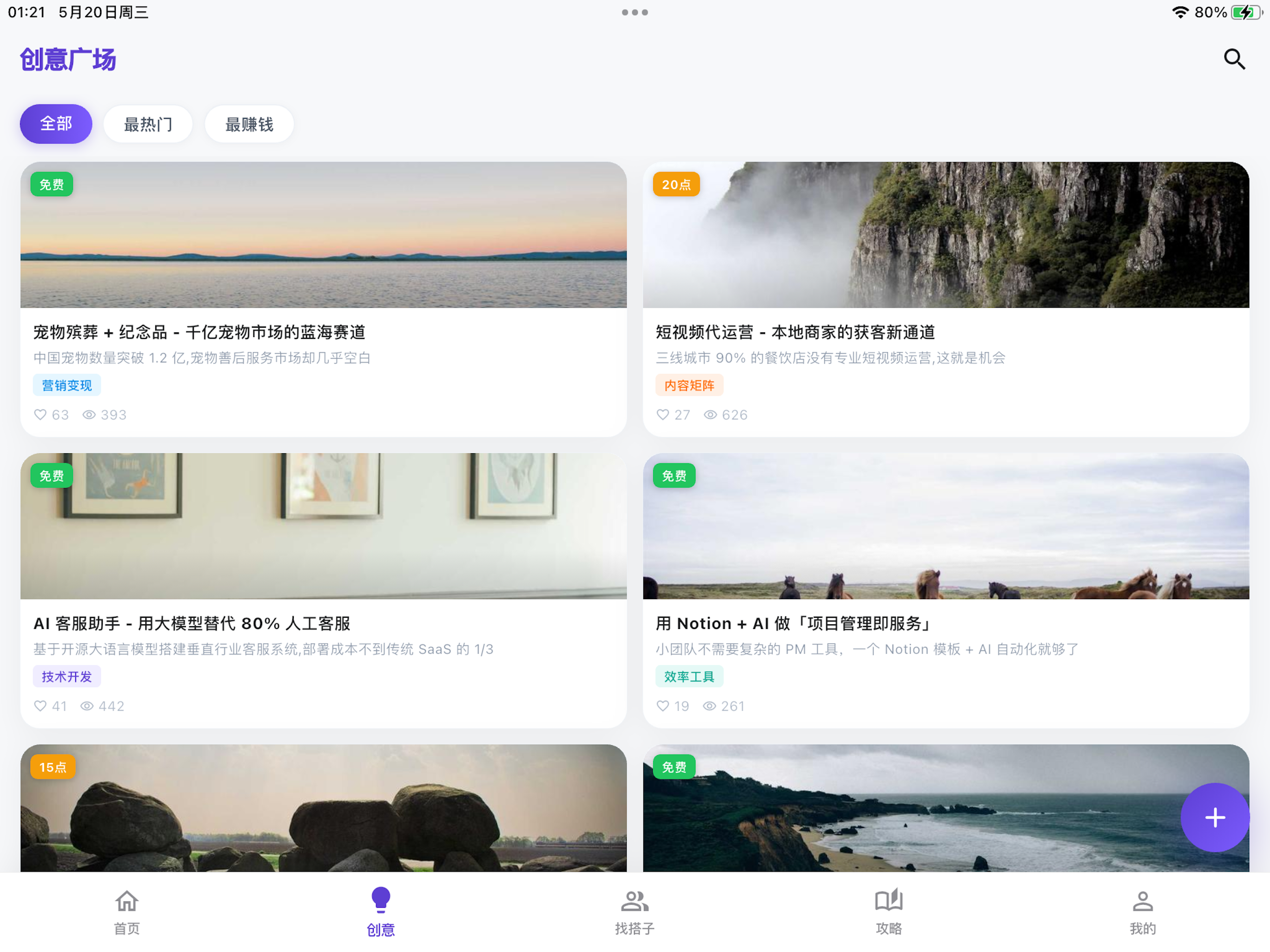The width and height of the screenshot is (1270, 952).
Task: Like the 宠物殡葬 card with heart icon
Action: click(40, 415)
